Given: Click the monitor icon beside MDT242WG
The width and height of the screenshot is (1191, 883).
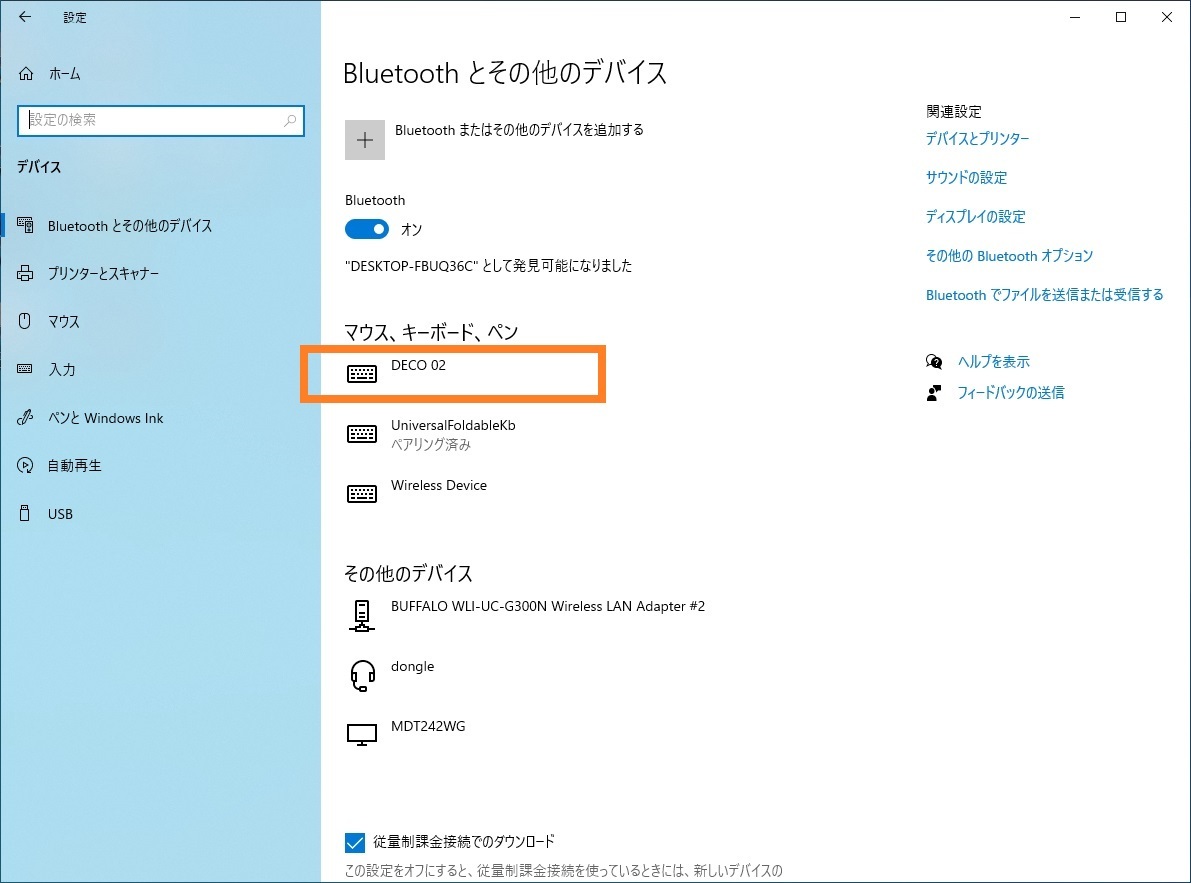Looking at the screenshot, I should tap(362, 735).
